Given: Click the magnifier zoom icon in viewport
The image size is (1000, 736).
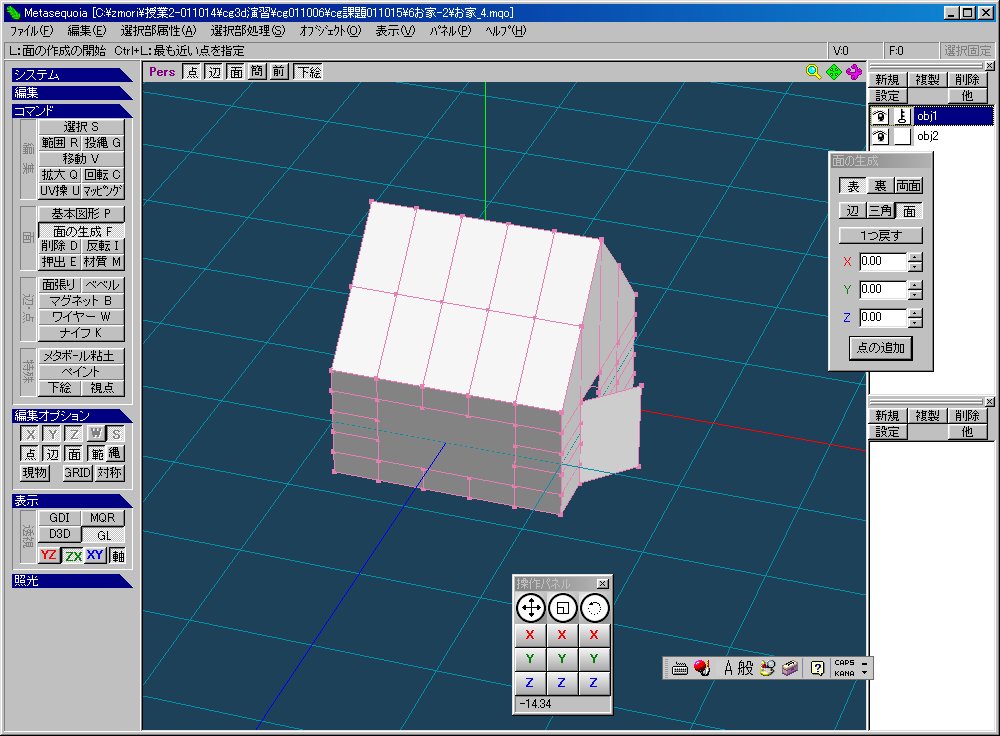Looking at the screenshot, I should (x=813, y=72).
